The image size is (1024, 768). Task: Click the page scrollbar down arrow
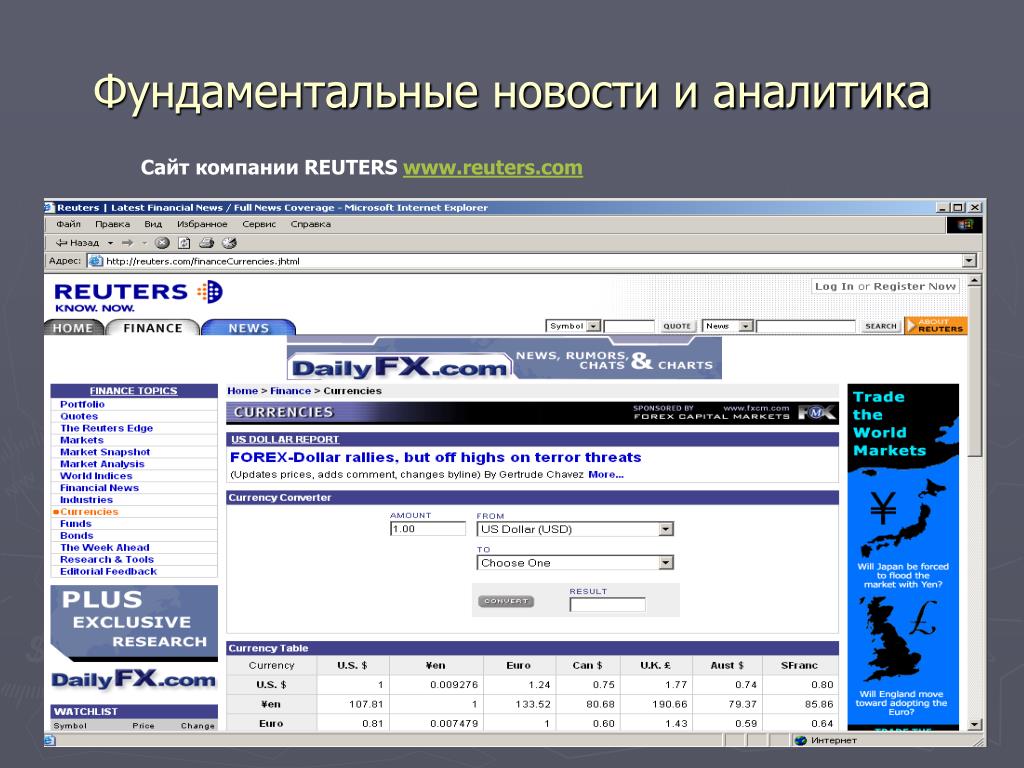(974, 724)
